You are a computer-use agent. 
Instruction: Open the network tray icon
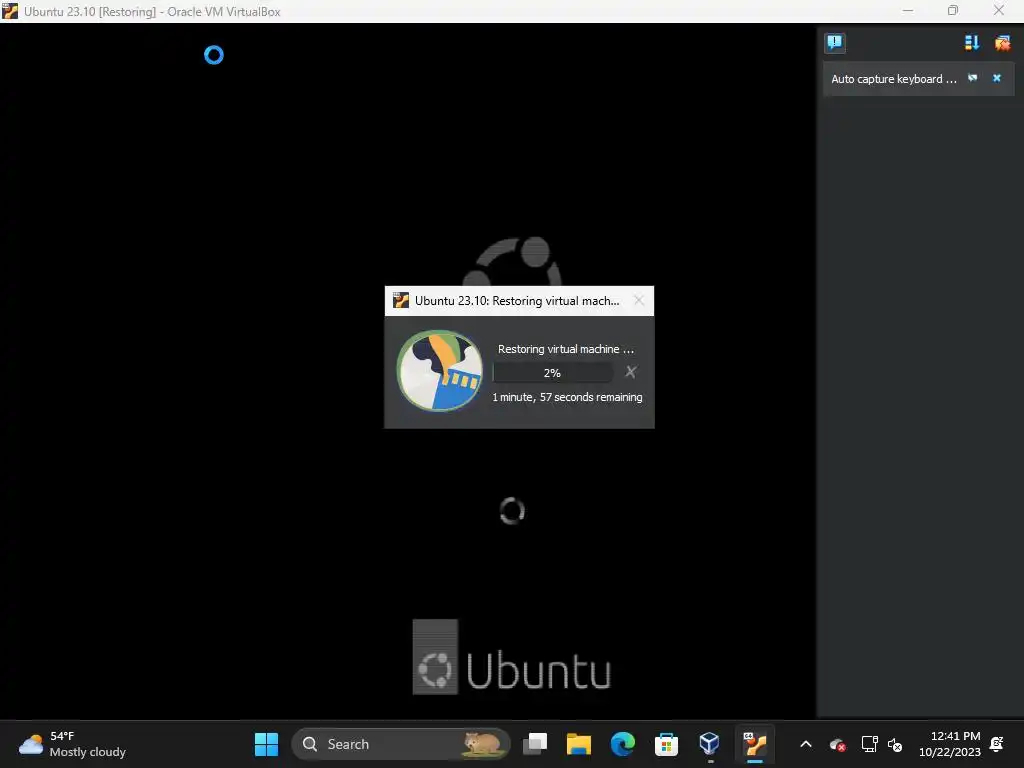coord(869,744)
